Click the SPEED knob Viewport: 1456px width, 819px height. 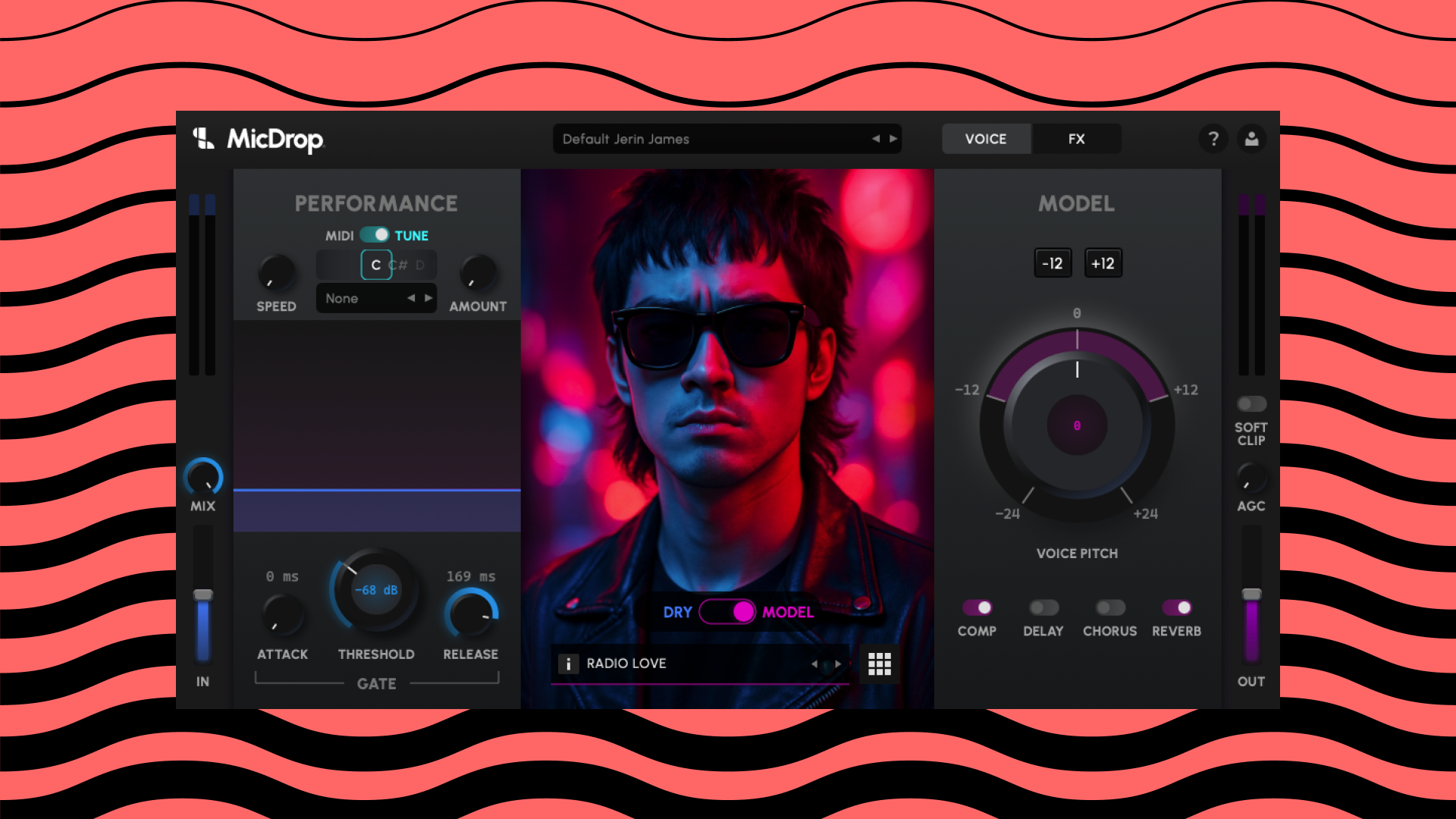276,272
